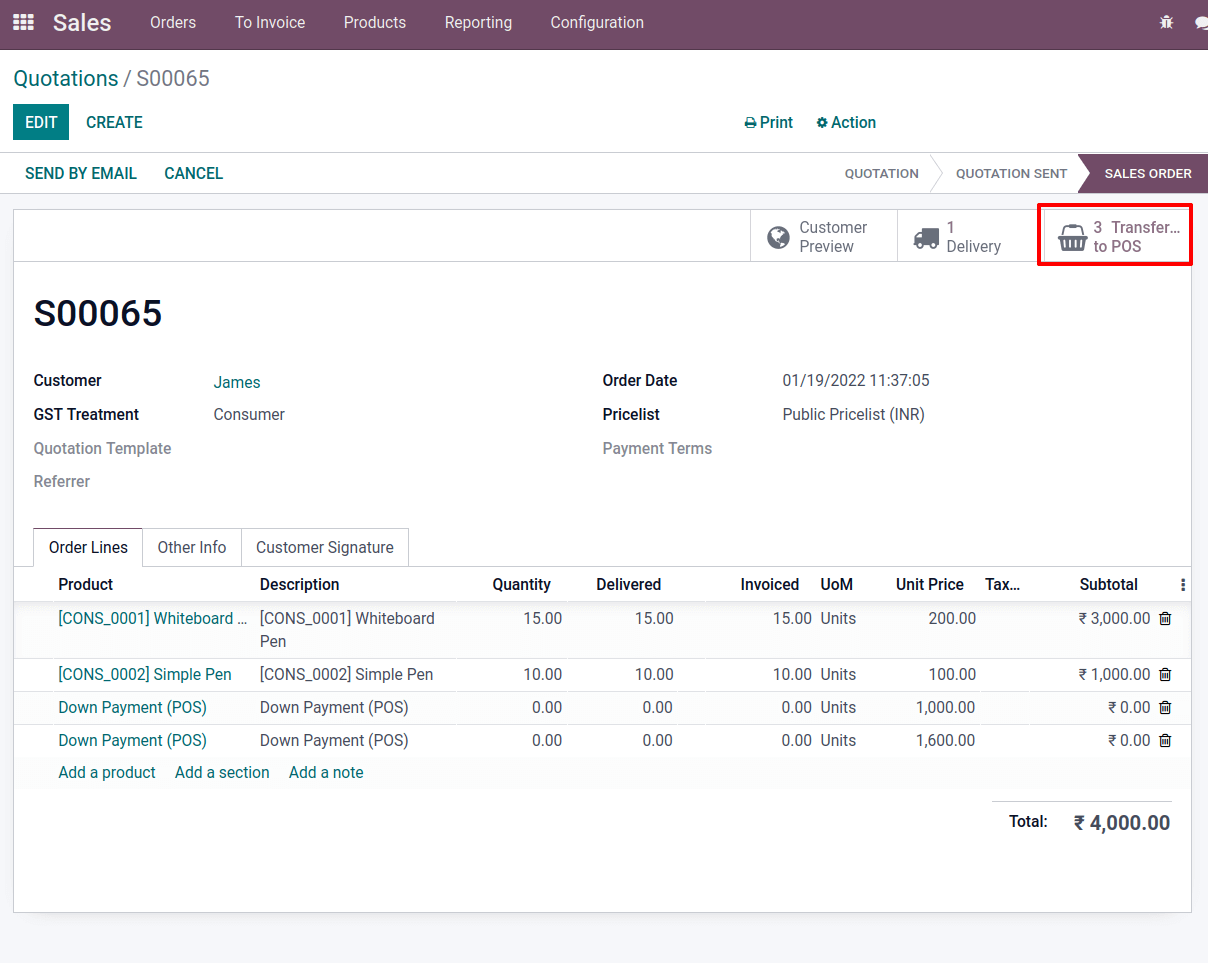
Task: Click the Customer Preview globe icon
Action: click(778, 237)
